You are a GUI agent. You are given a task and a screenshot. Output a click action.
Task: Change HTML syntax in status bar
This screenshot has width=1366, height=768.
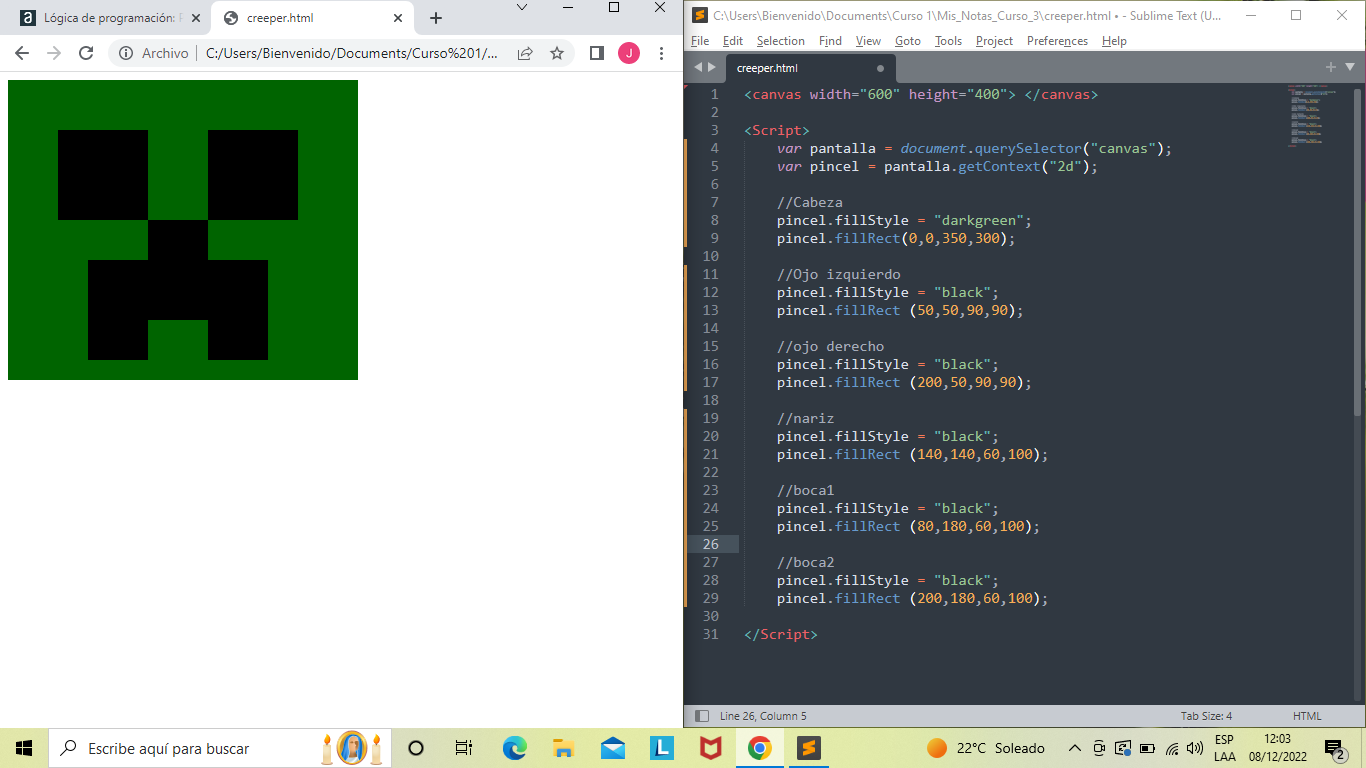pos(1307,716)
